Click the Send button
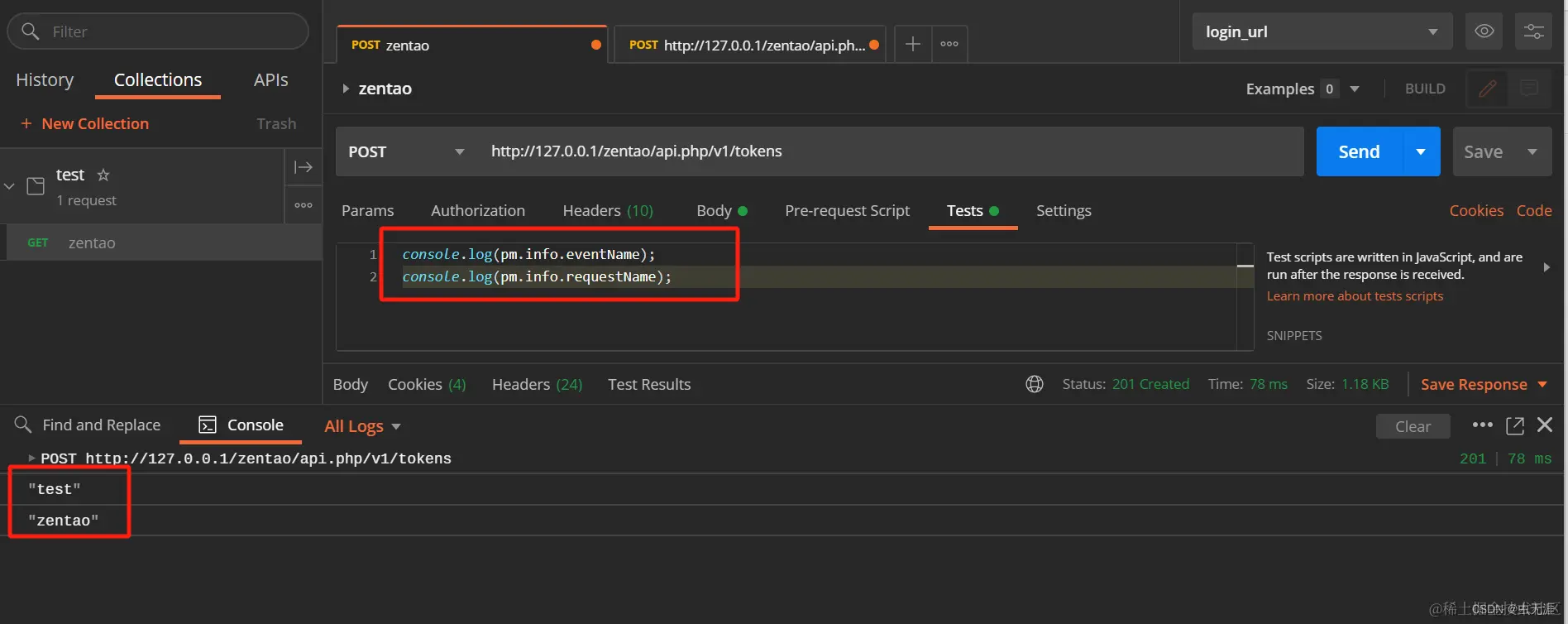 [1359, 151]
